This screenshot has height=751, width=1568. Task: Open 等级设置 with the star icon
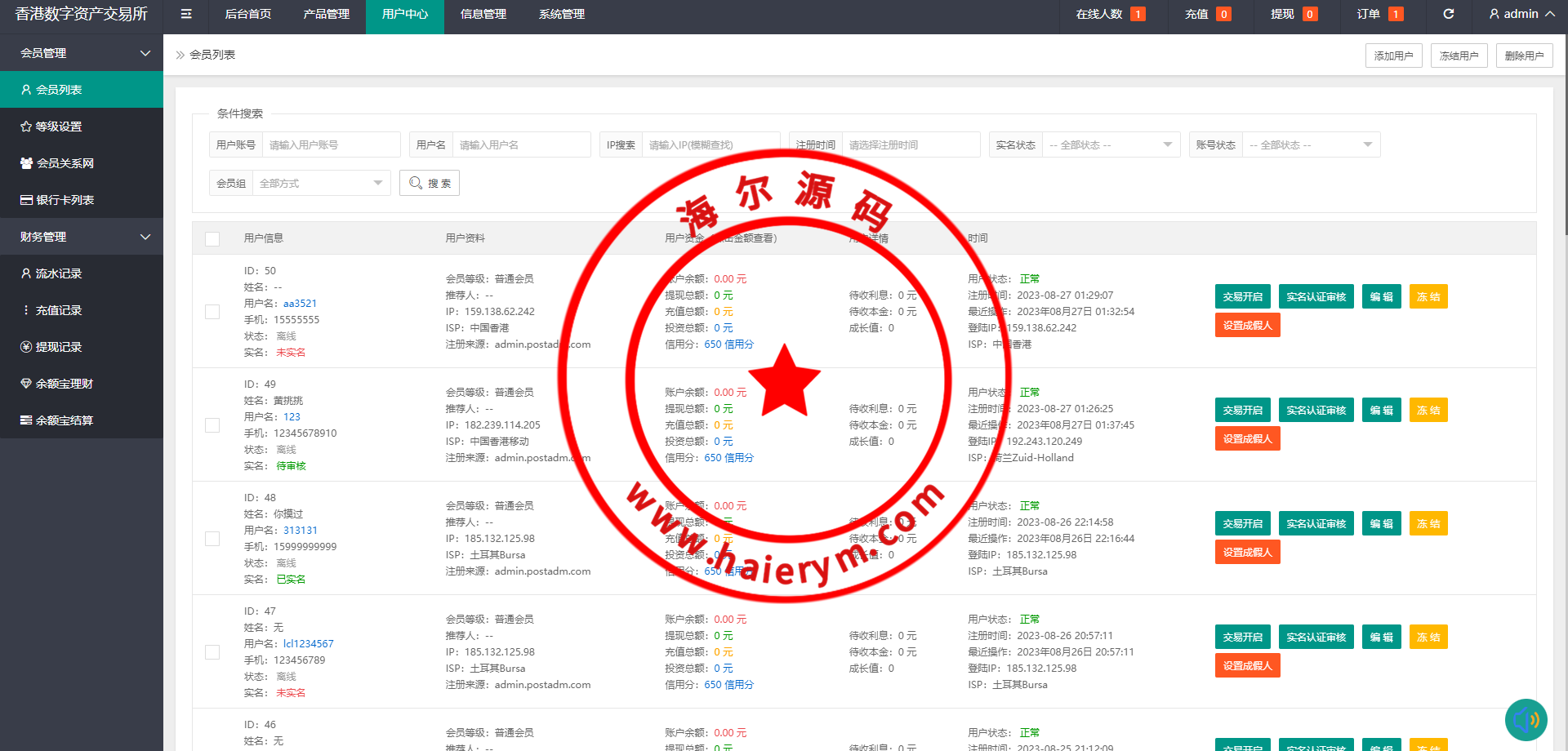[x=58, y=127]
